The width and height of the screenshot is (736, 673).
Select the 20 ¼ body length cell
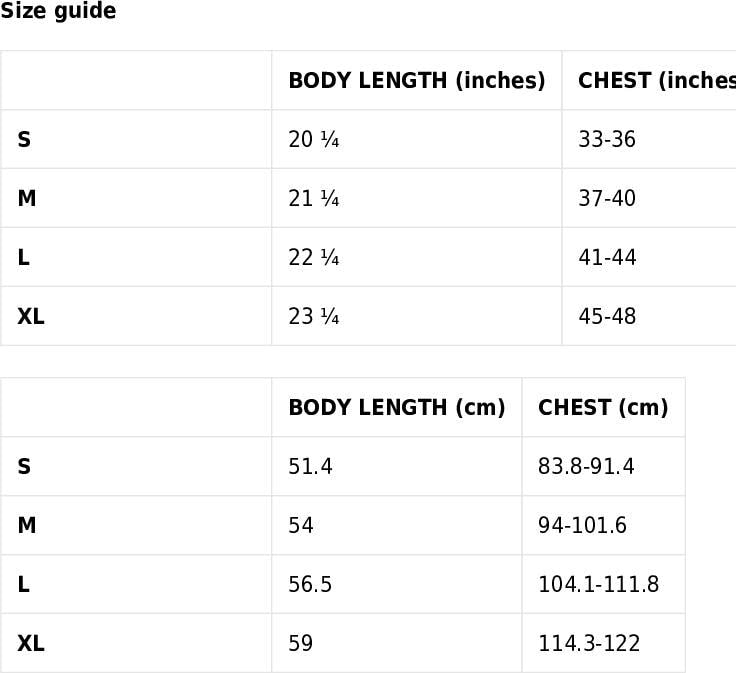click(x=417, y=139)
